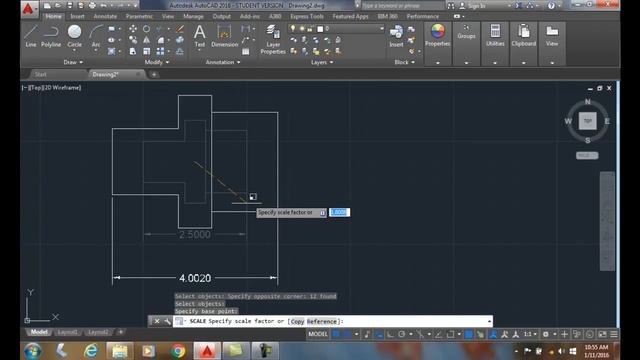The height and width of the screenshot is (360, 640).
Task: Click the customization hamburger icon in status bar
Action: pyautogui.click(x=614, y=334)
